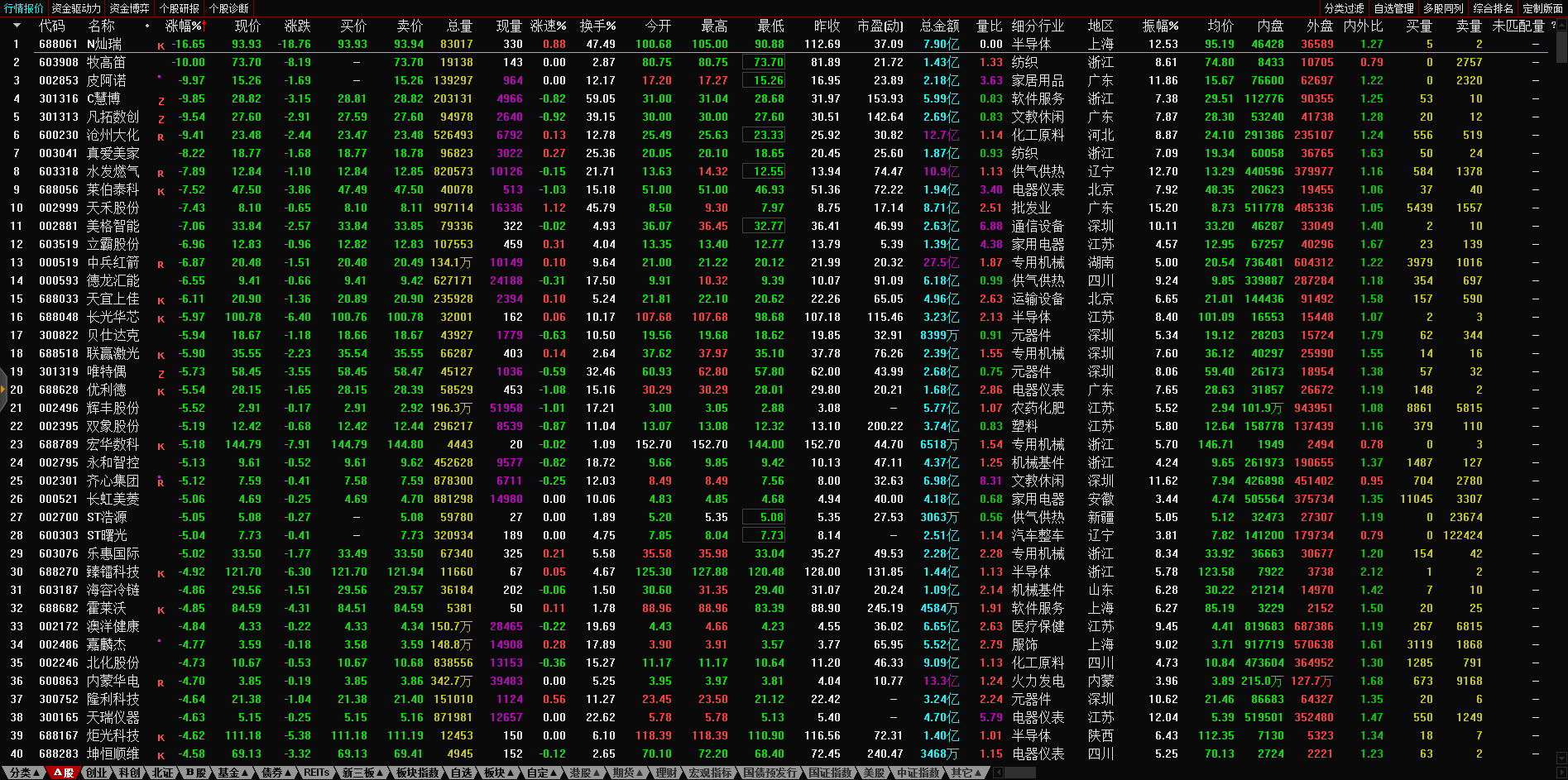Select the 科创 market tab
The image size is (1568, 780).
[x=129, y=773]
